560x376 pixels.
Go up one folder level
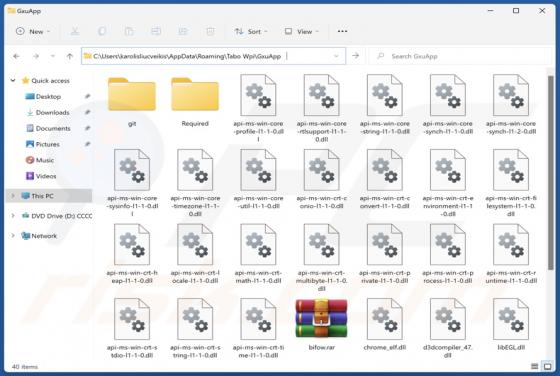coord(70,56)
